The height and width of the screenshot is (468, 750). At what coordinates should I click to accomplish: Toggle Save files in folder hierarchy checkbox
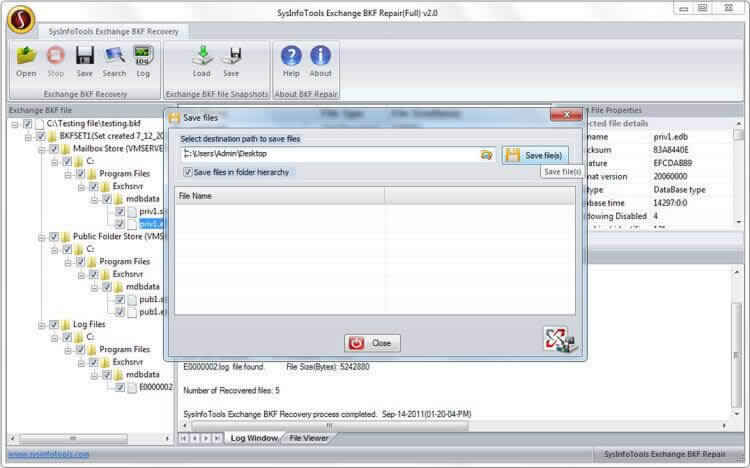coord(188,172)
